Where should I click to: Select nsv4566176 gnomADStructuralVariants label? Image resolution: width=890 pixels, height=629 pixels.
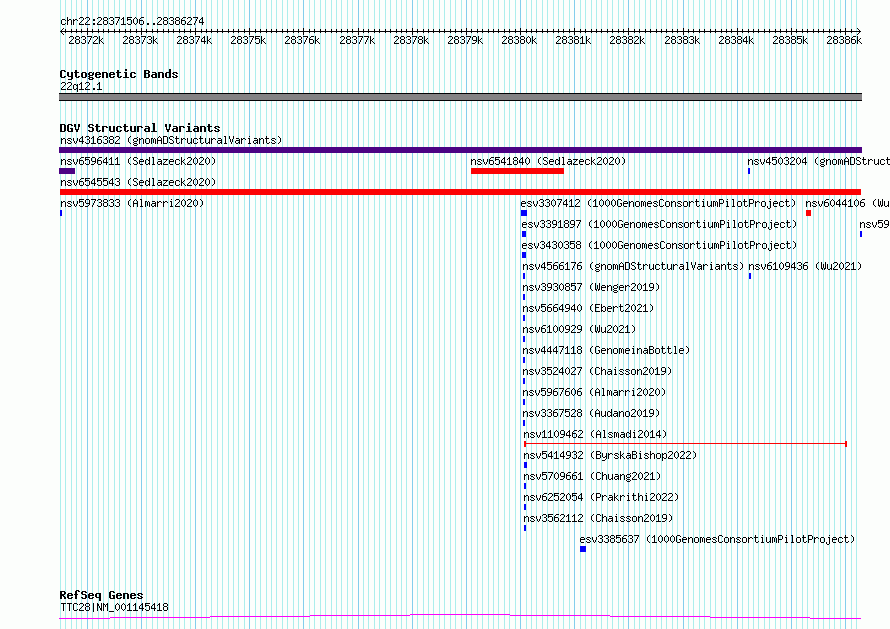point(633,266)
